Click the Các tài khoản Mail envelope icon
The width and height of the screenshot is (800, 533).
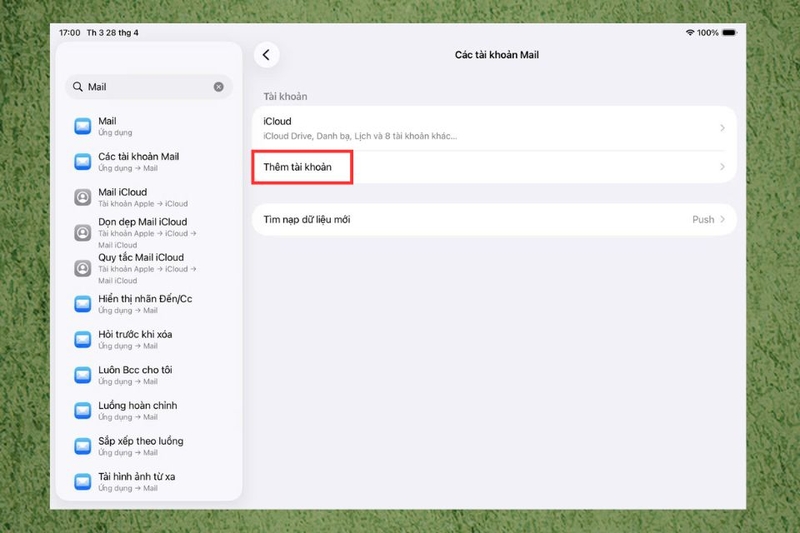pos(83,162)
